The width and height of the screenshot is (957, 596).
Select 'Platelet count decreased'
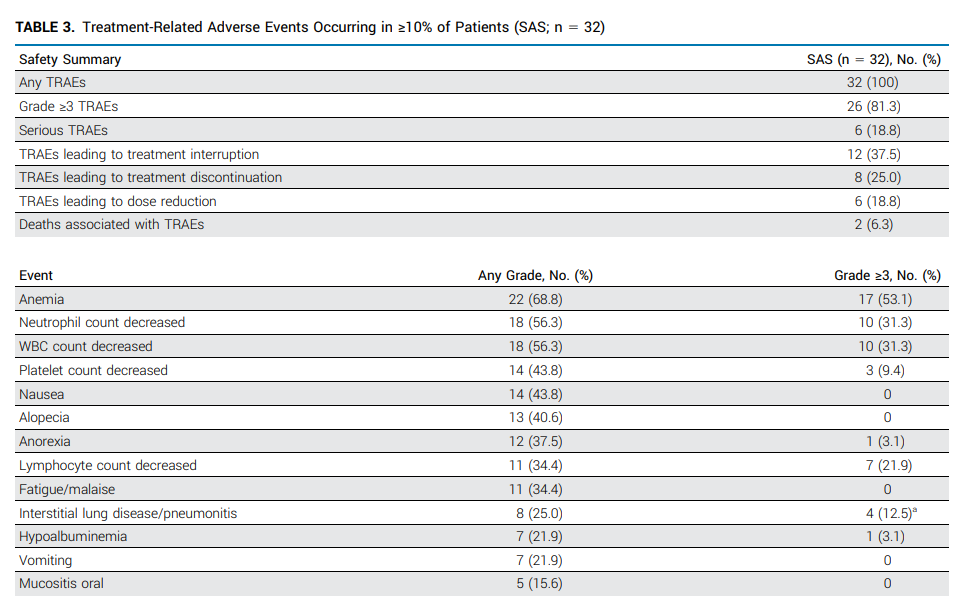tap(93, 370)
